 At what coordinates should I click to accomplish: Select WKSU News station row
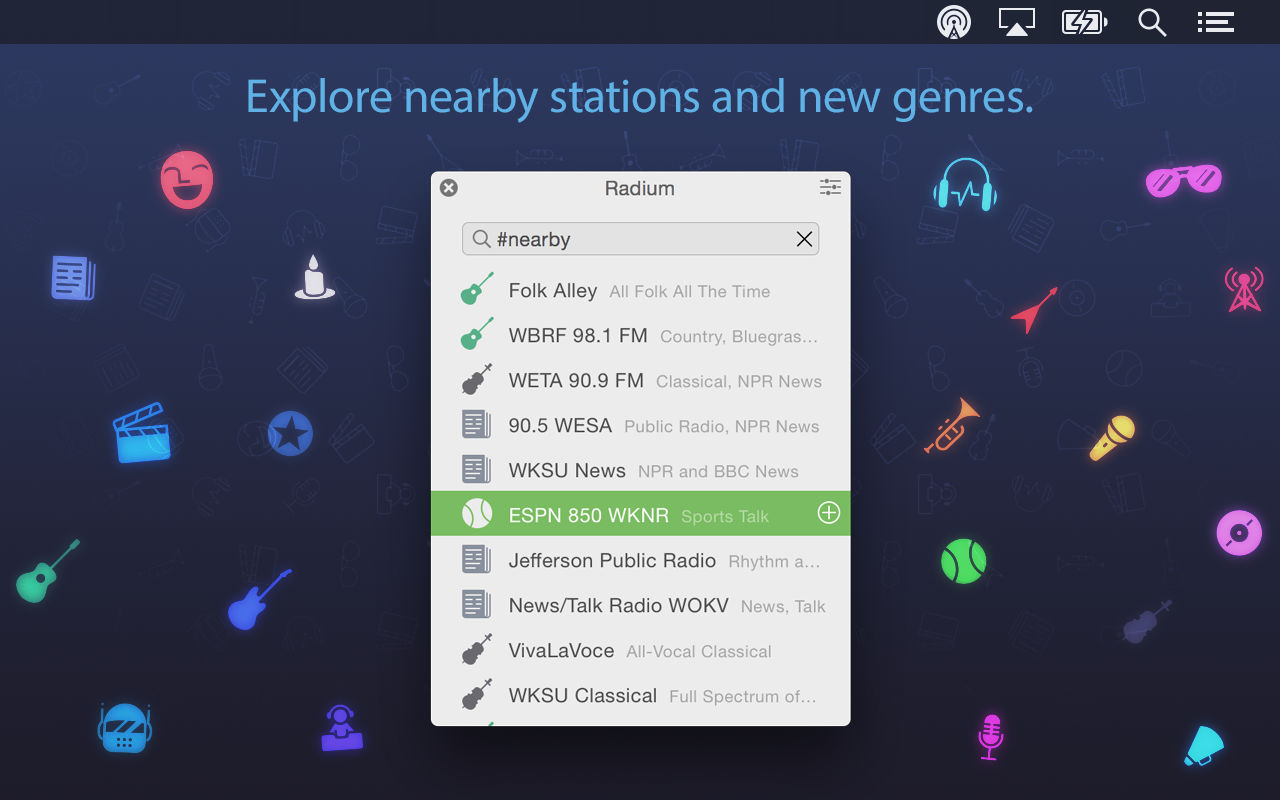click(x=640, y=471)
